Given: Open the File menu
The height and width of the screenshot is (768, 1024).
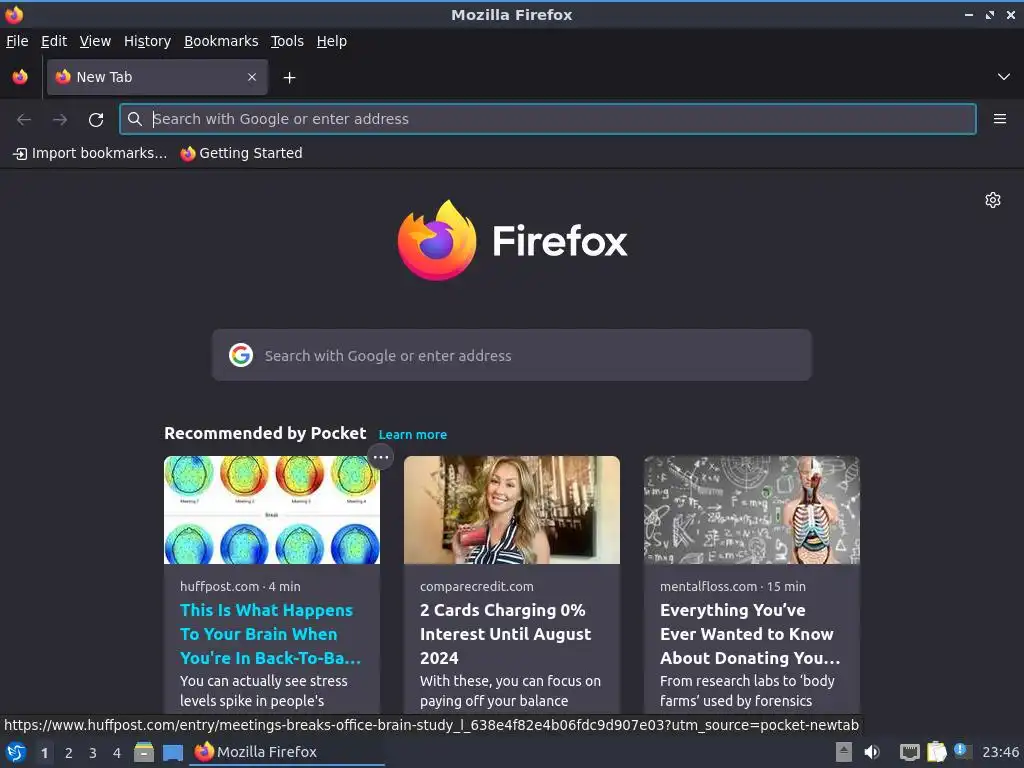Looking at the screenshot, I should click(17, 41).
